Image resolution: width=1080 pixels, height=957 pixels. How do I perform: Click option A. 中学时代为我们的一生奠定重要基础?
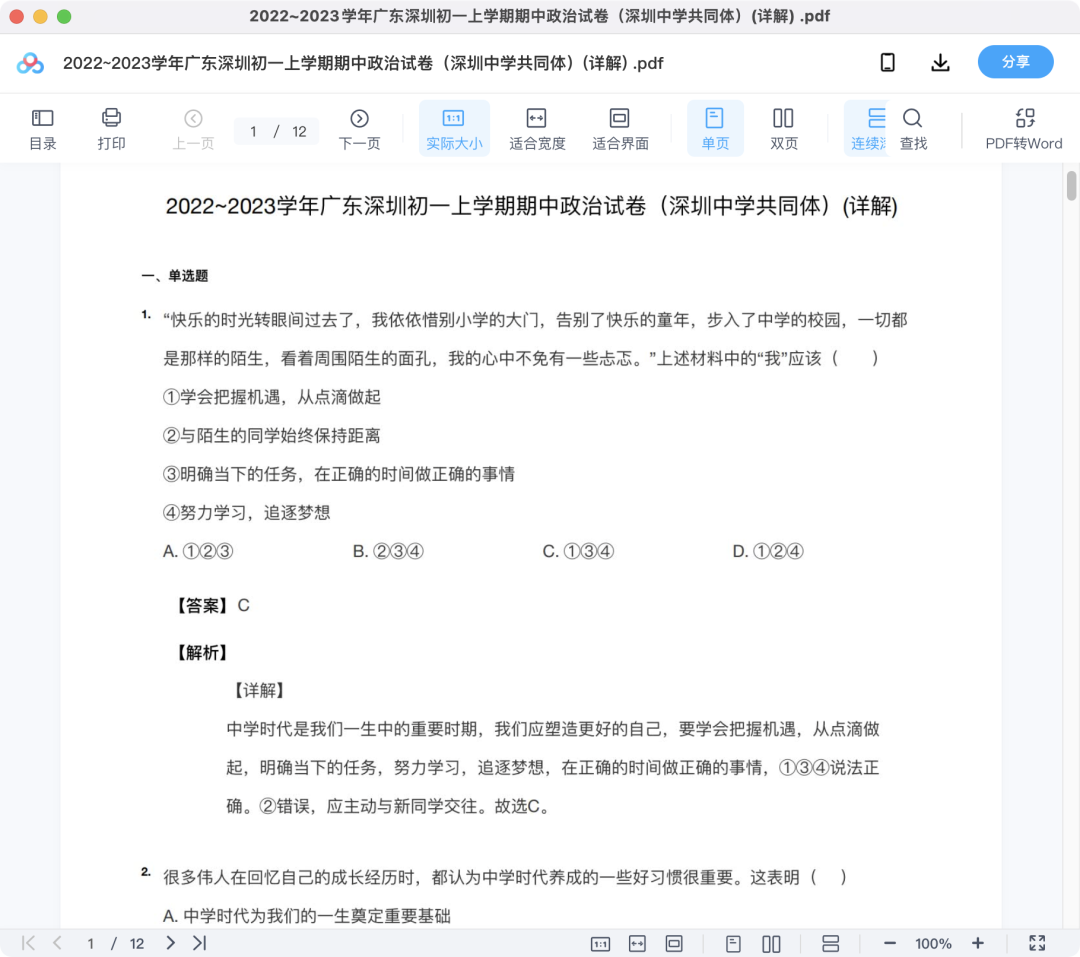click(307, 916)
